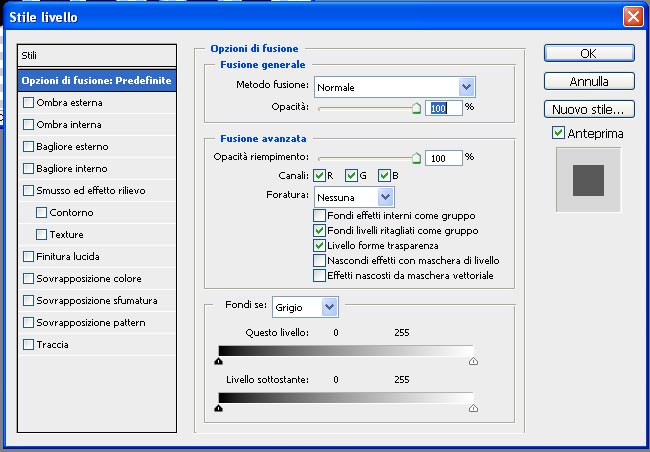Check Effetti nascosti da maschera vettoriale
The width and height of the screenshot is (650, 452).
(319, 275)
